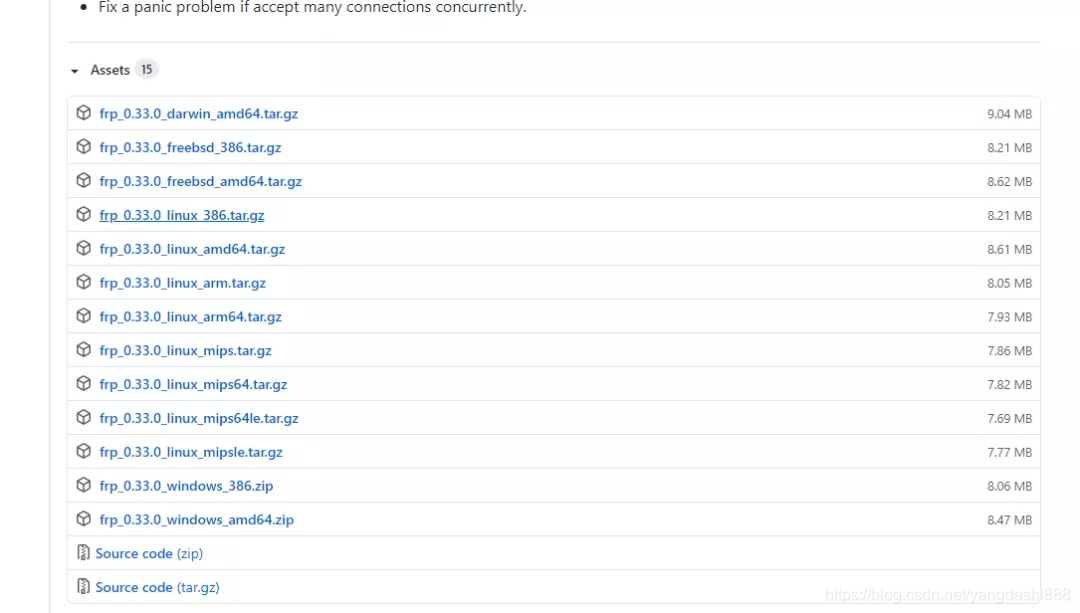
Task: Download frp_0.33.0_linux_mips.tar.gz
Action: coord(185,350)
